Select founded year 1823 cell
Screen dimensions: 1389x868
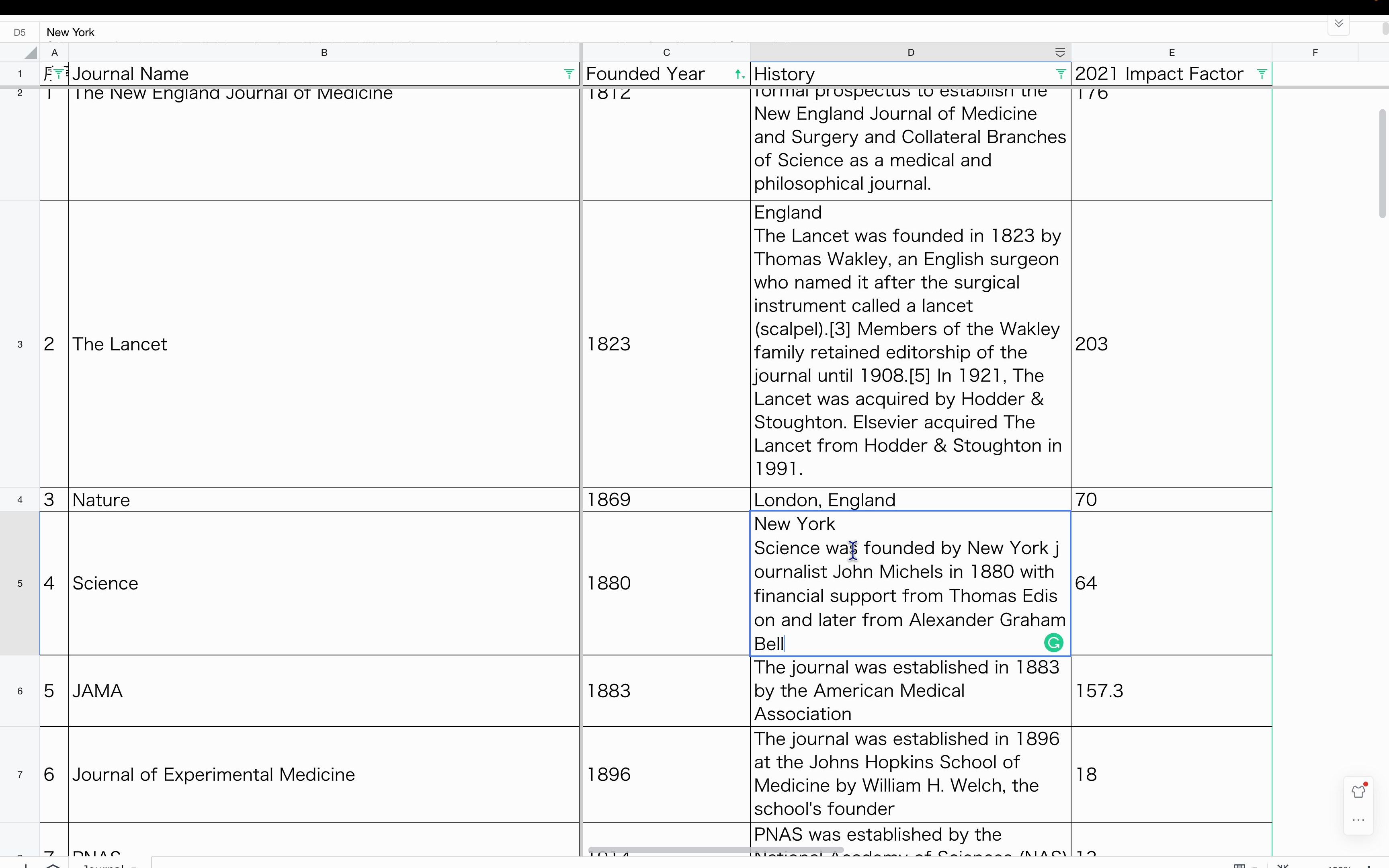(666, 344)
